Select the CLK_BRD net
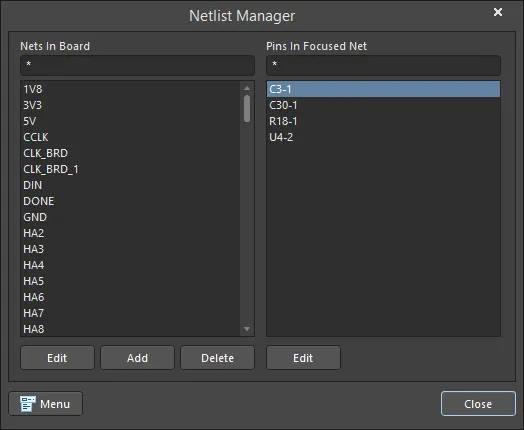Screen dimensions: 524x430 pyautogui.click(x=130, y=153)
